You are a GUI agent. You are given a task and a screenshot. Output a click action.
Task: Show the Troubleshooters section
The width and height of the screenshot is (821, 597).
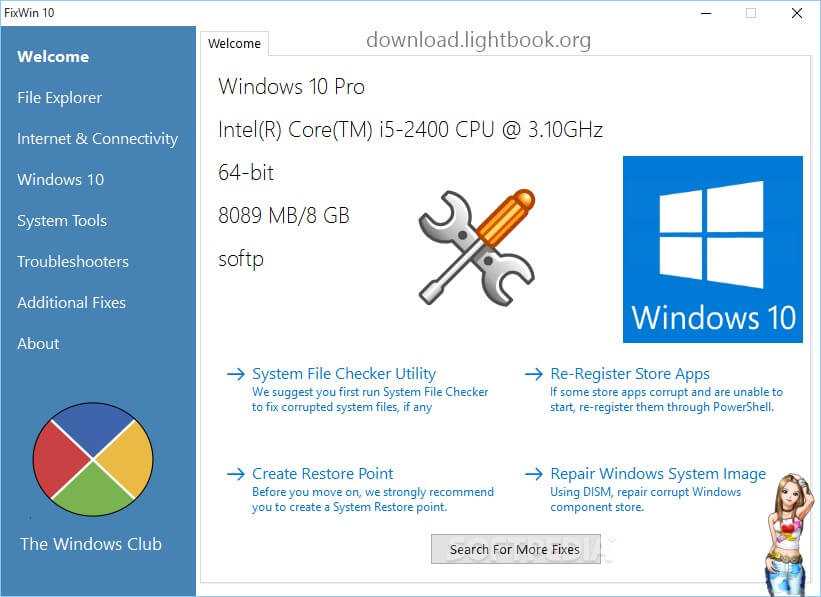(73, 261)
